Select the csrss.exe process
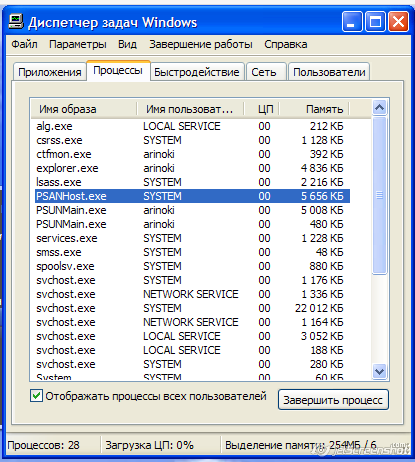 pyautogui.click(x=192, y=140)
